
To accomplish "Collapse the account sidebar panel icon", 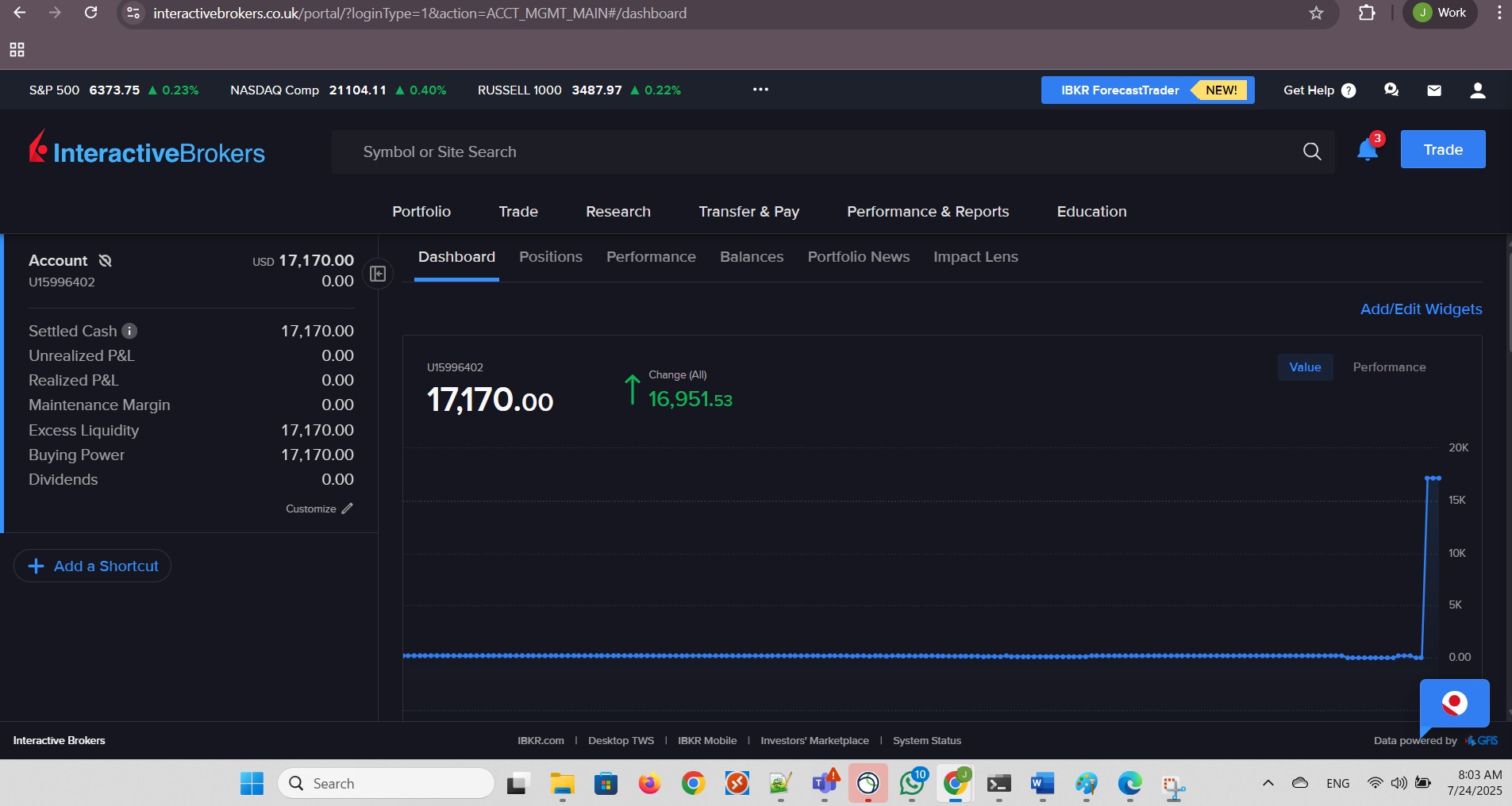I will (x=378, y=274).
